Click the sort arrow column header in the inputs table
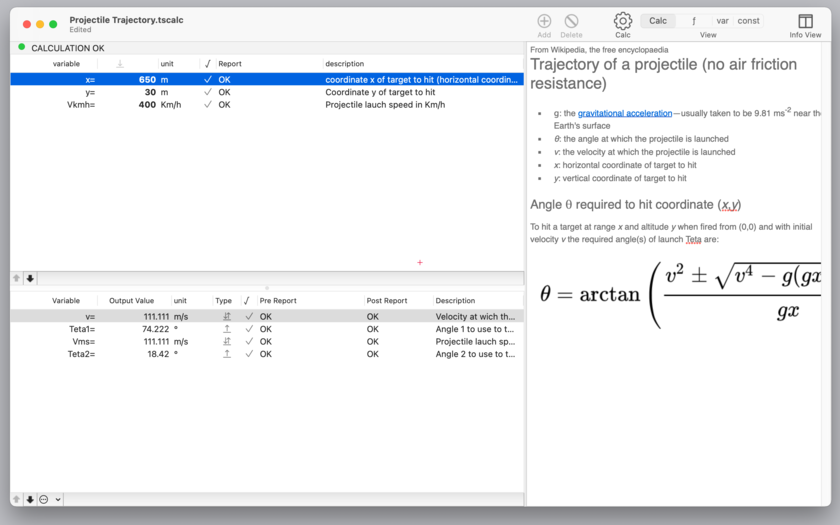840x525 pixels. [120, 64]
